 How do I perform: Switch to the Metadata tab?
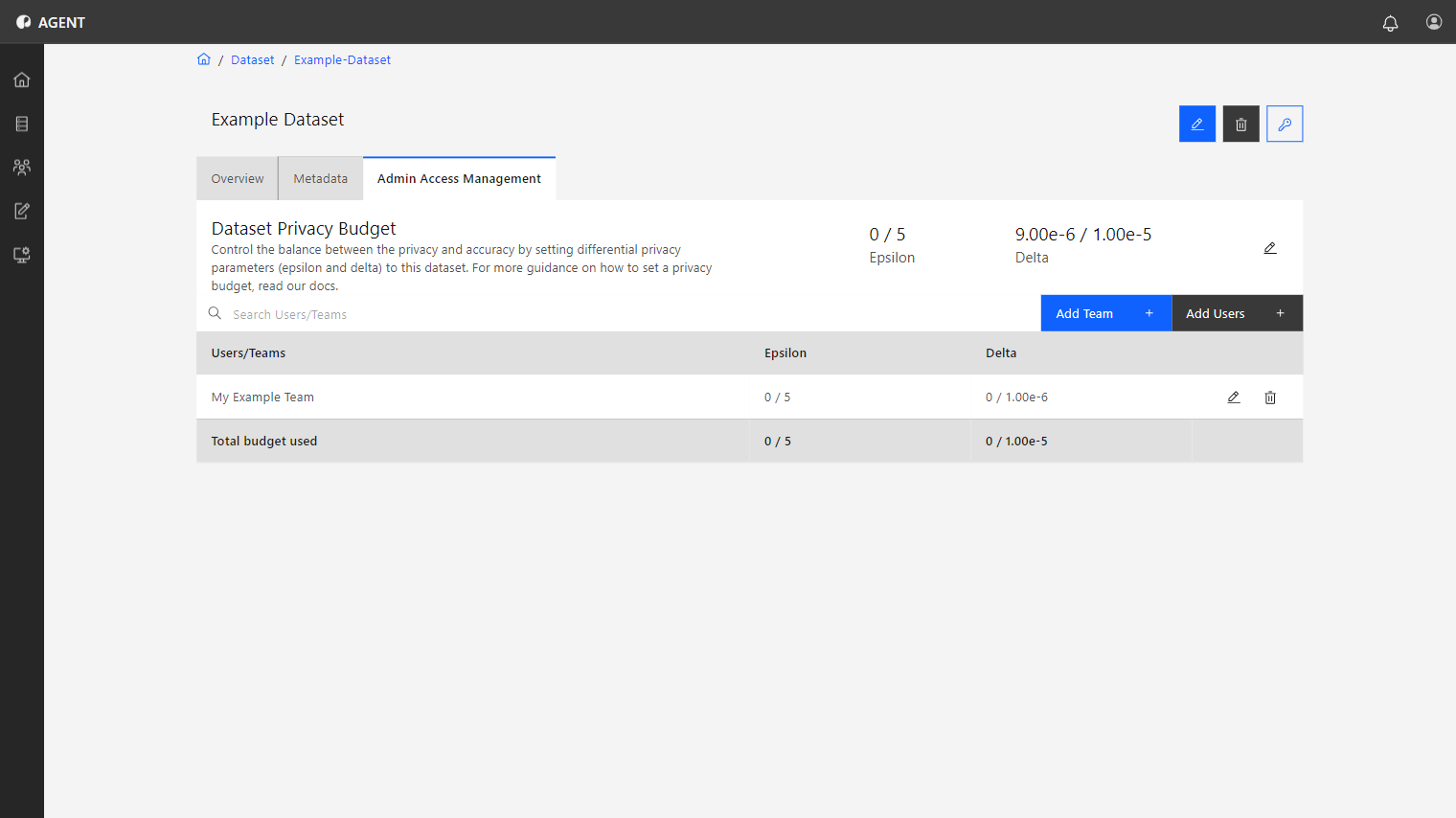(321, 179)
